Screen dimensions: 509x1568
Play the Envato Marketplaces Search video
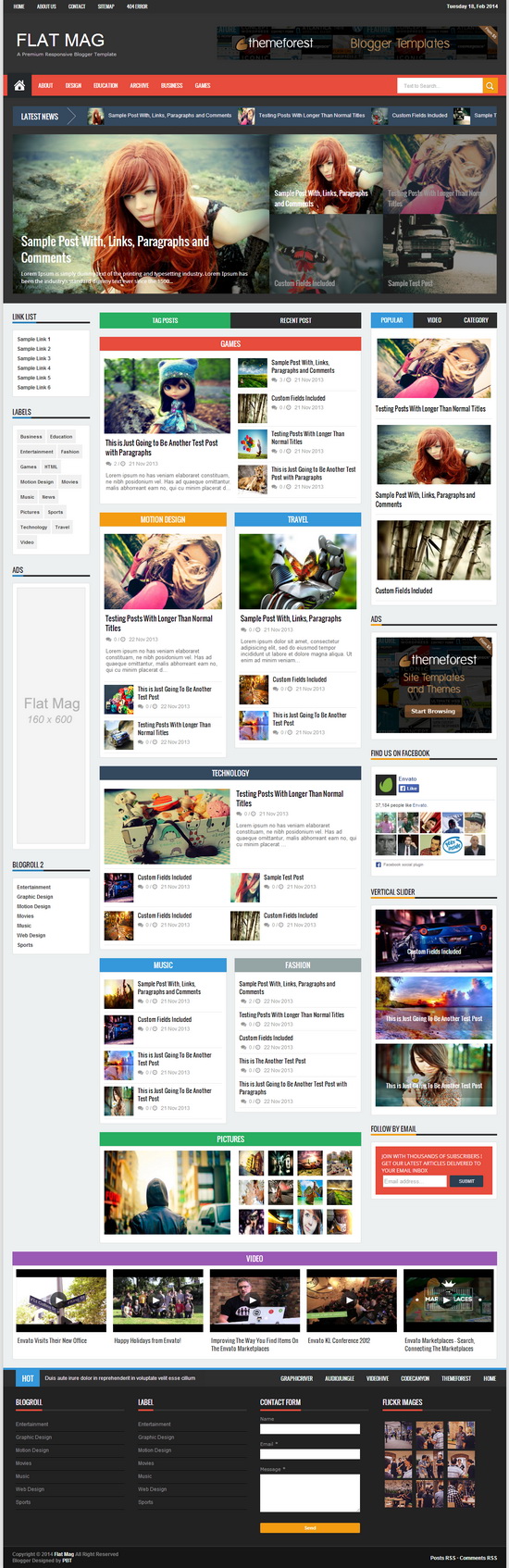[449, 1300]
